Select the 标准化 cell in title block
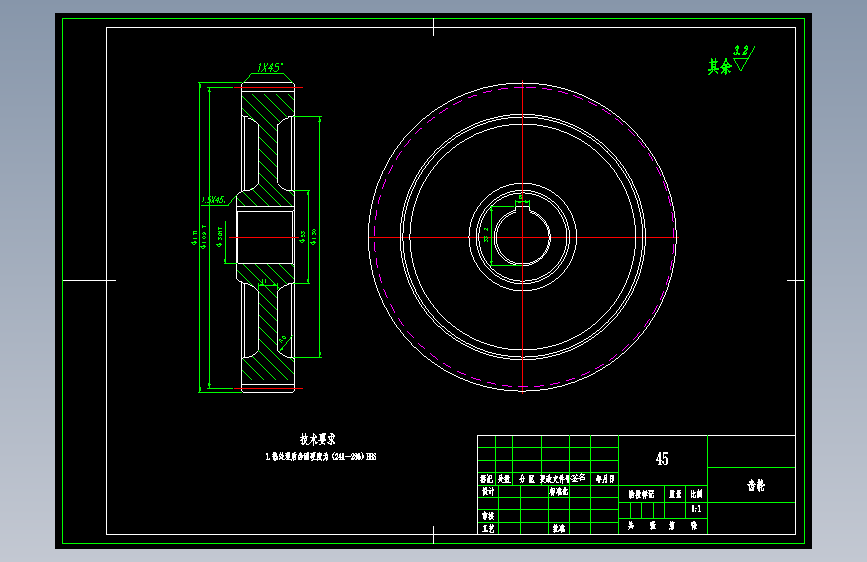Screen dimensions: 867x562 558,491
